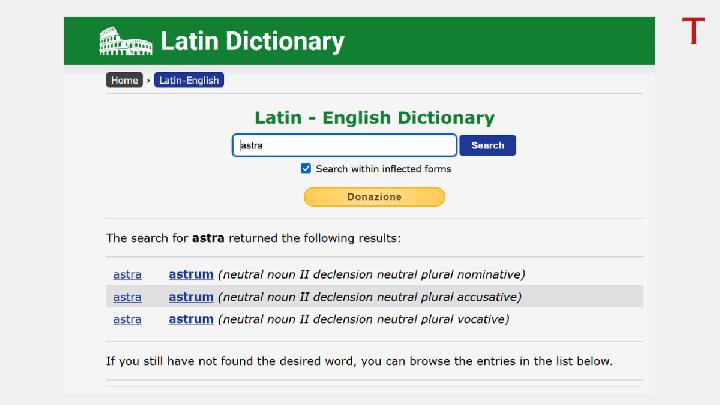Viewport: 720px width, 405px height.
Task: Click the Colosseum logo icon
Action: (125, 41)
